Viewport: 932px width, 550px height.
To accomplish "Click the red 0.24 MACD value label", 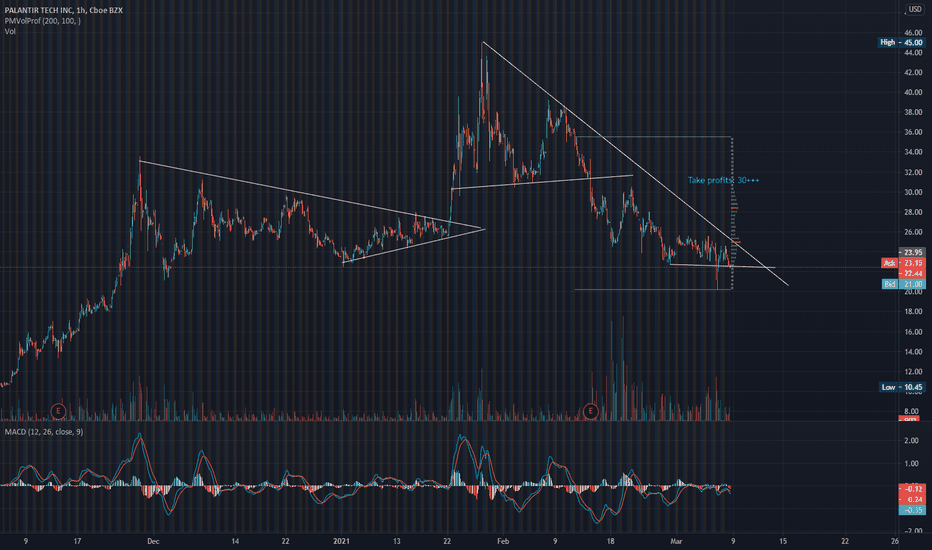I will tap(912, 499).
